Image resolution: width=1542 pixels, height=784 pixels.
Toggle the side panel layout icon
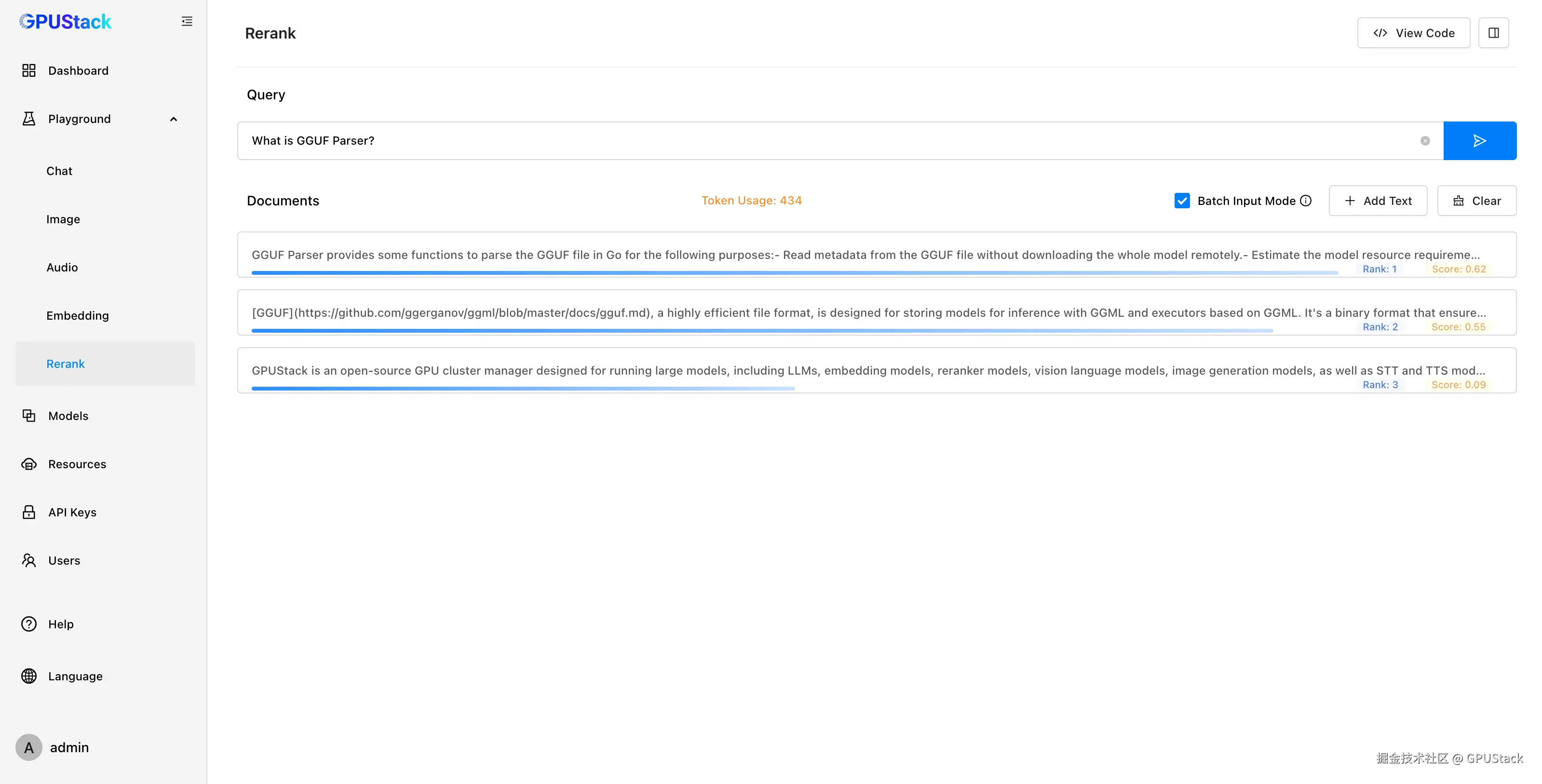tap(1493, 33)
